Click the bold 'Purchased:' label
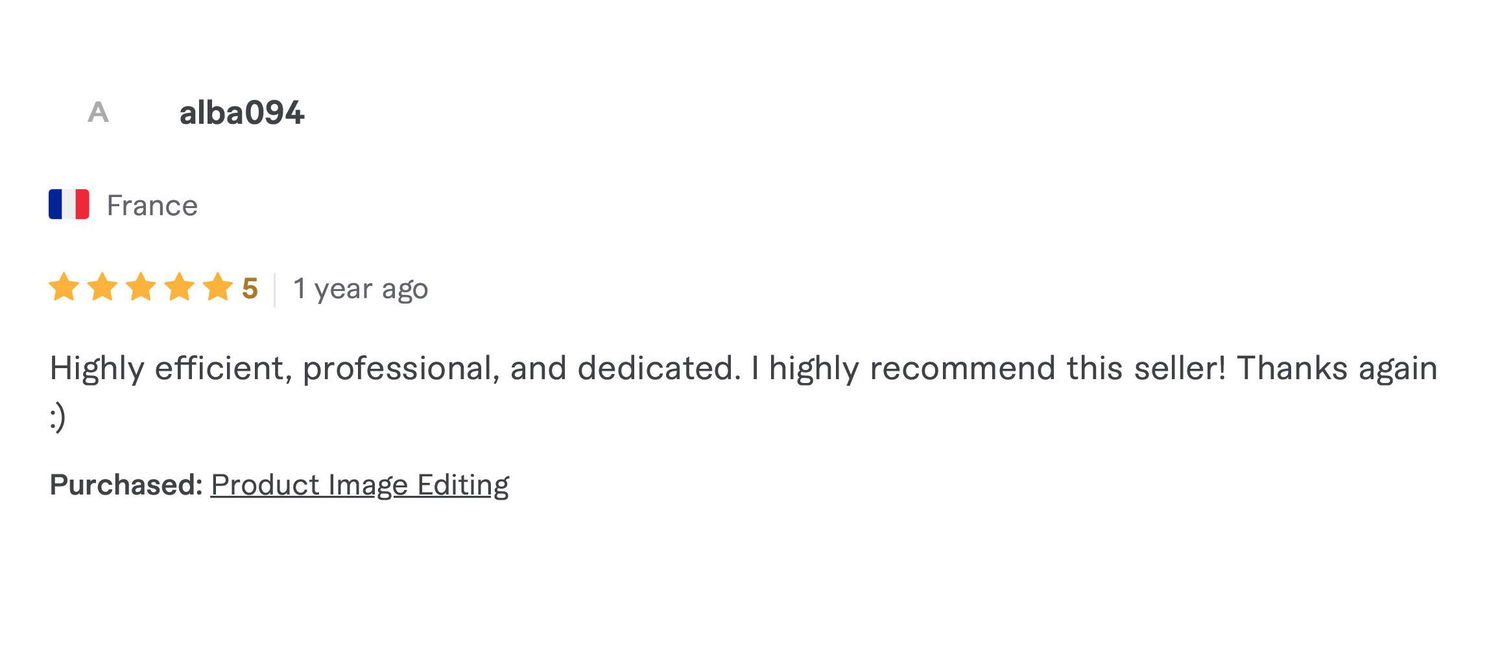The image size is (1500, 652). click(x=127, y=485)
